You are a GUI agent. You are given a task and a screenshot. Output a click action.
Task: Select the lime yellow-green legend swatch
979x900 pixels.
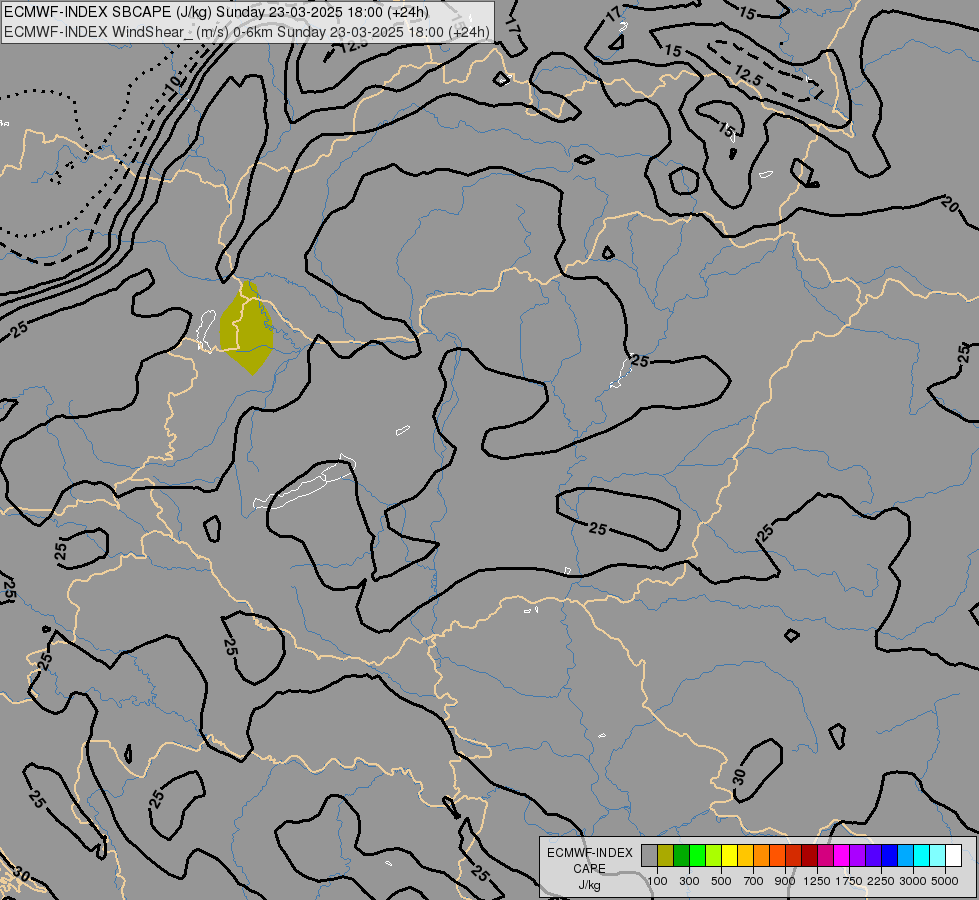click(714, 855)
